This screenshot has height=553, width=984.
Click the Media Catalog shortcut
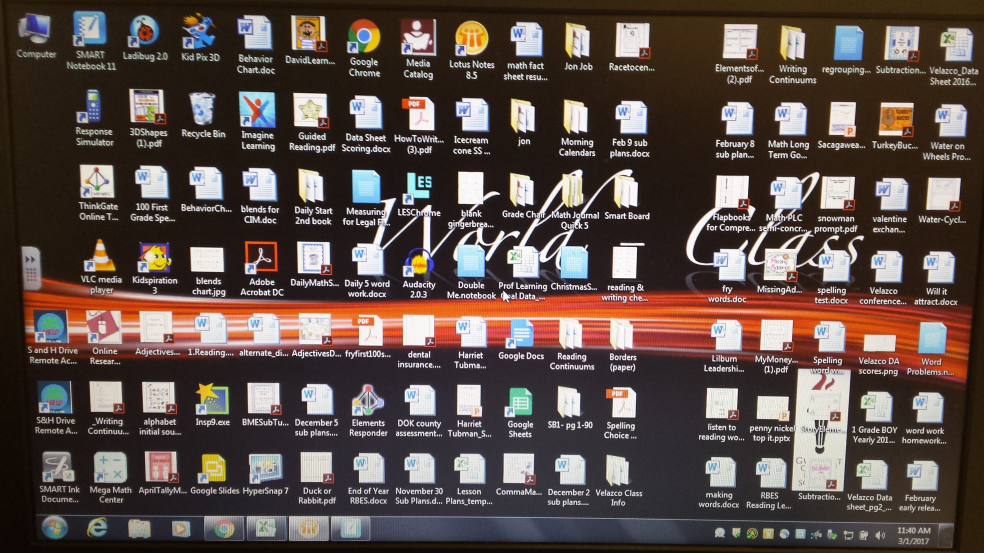pos(418,39)
